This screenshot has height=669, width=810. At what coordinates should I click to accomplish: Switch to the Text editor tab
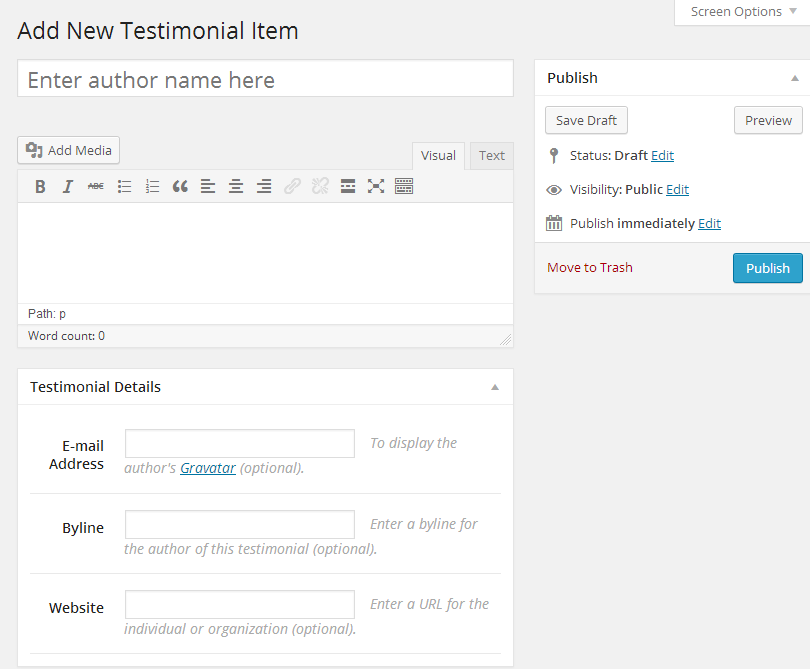pyautogui.click(x=491, y=155)
